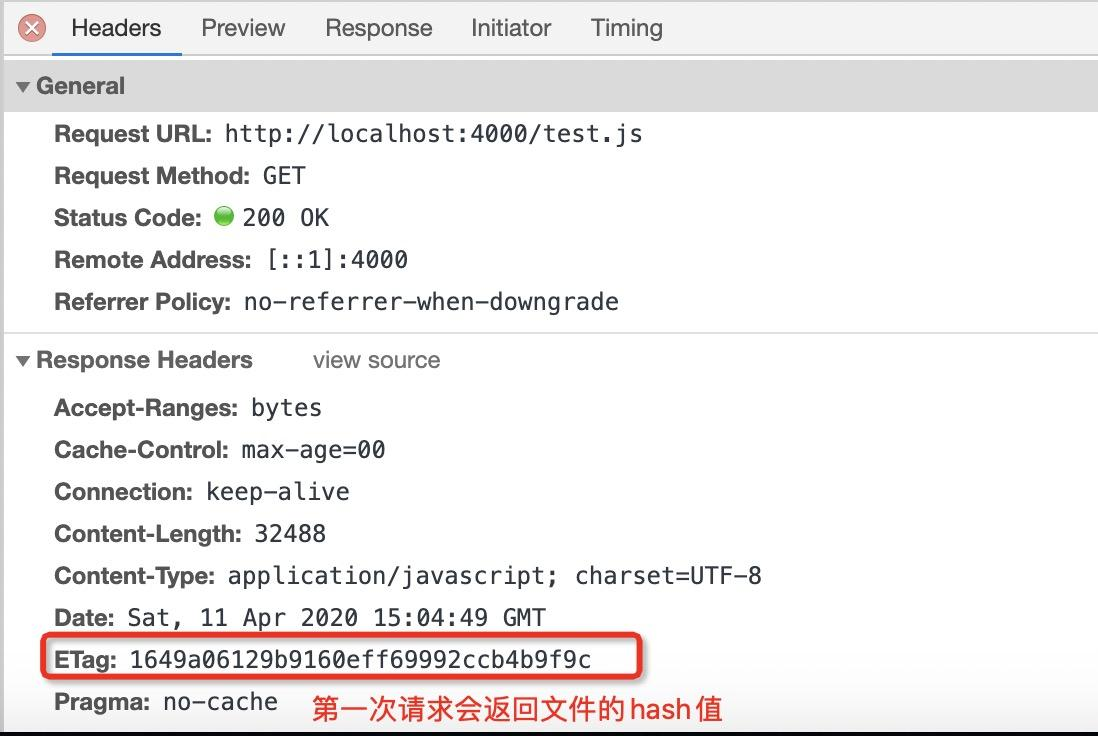Click the view source link

[x=376, y=360]
